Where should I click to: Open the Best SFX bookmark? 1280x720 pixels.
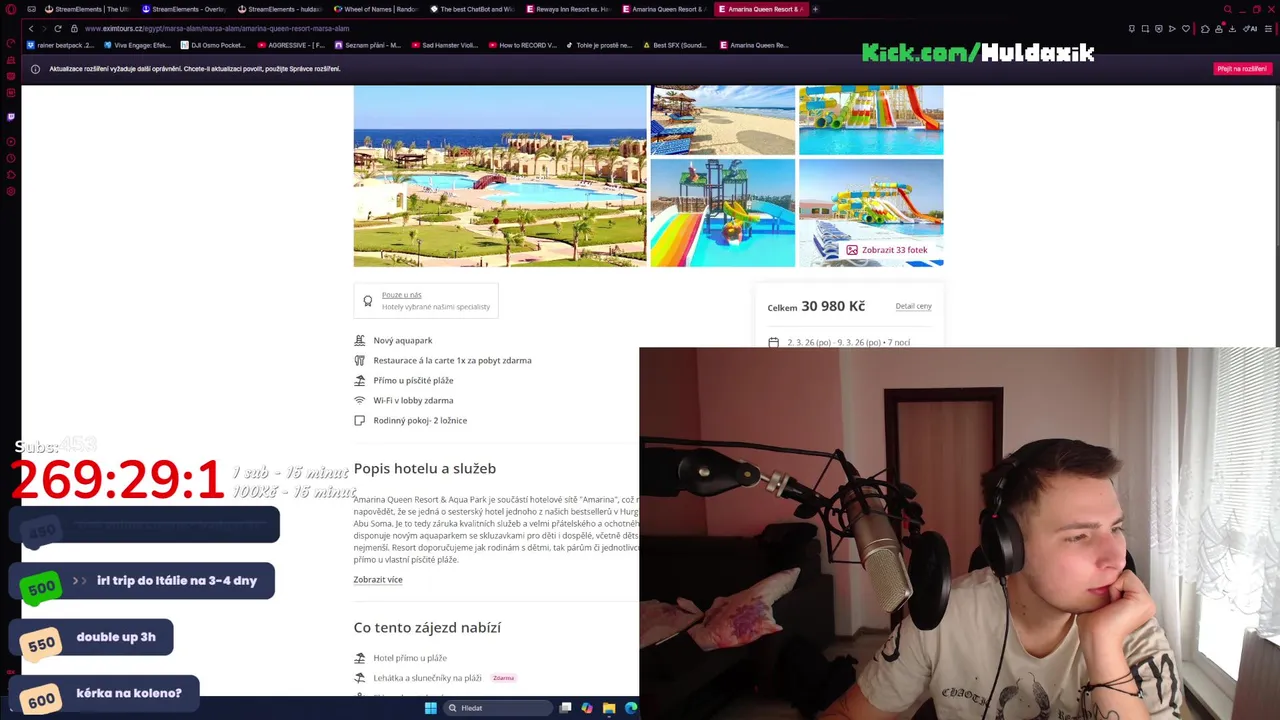(675, 45)
